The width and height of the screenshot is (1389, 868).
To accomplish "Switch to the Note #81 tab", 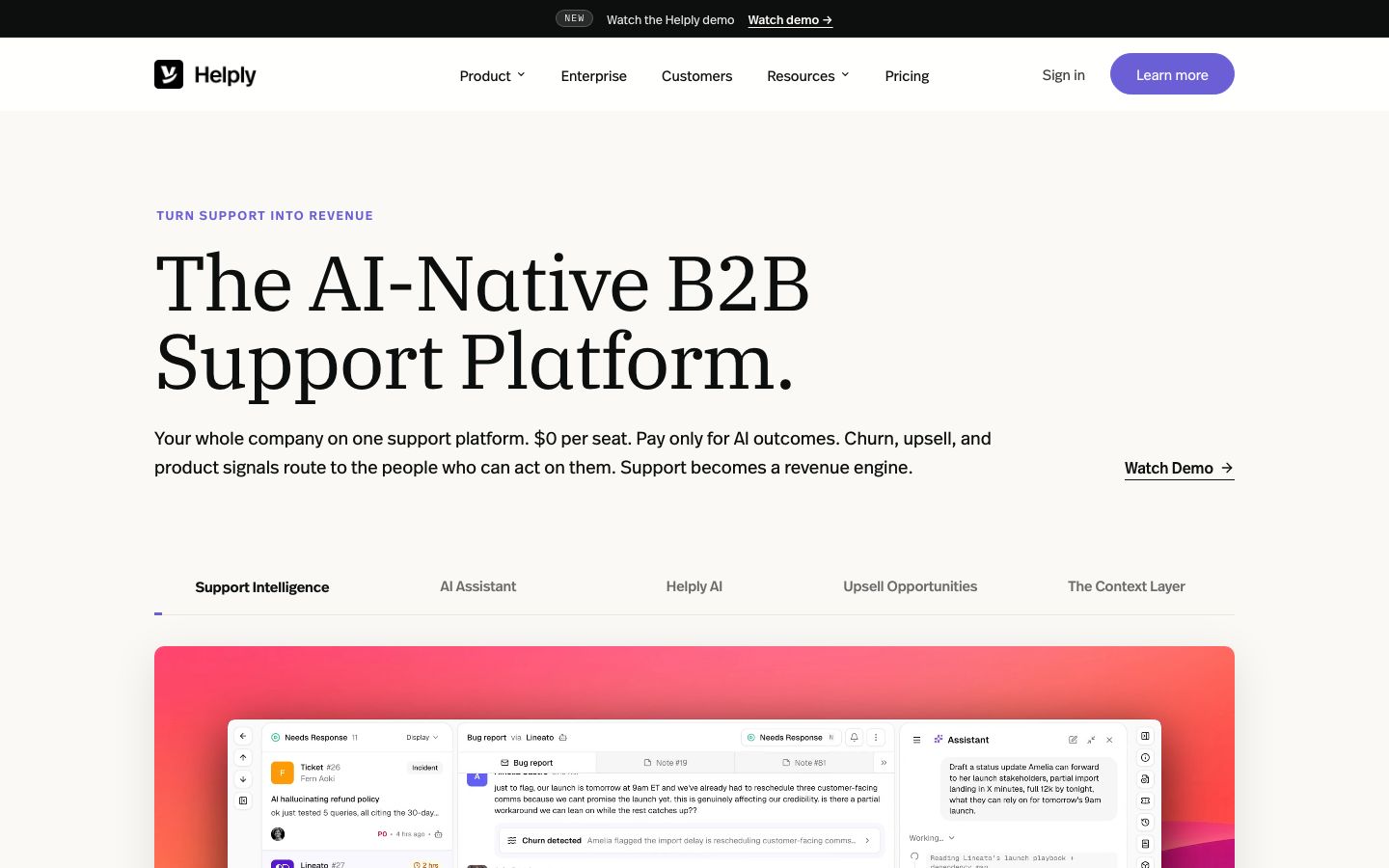I will pos(803,763).
